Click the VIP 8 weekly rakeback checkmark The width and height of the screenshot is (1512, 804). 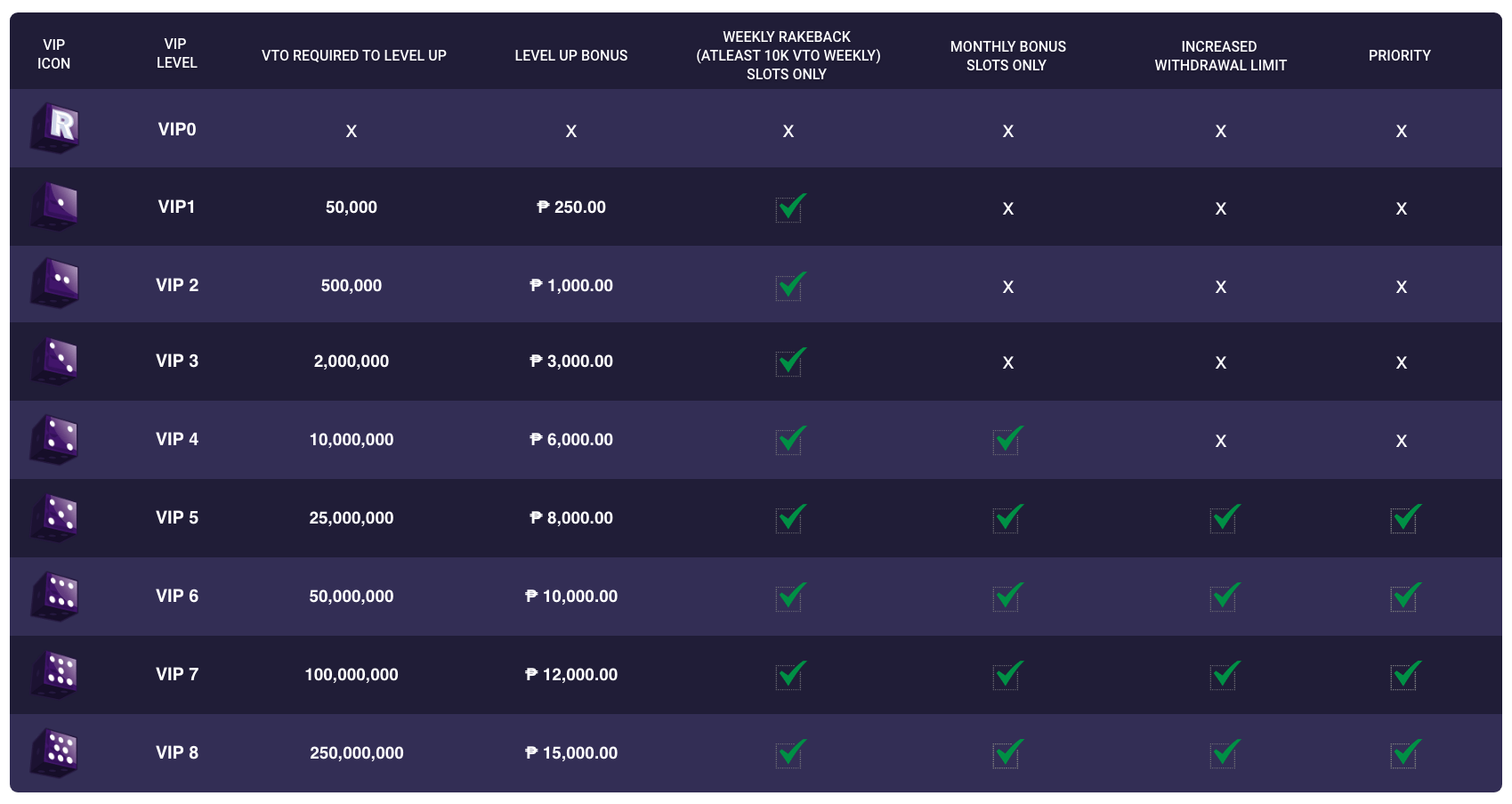[789, 753]
